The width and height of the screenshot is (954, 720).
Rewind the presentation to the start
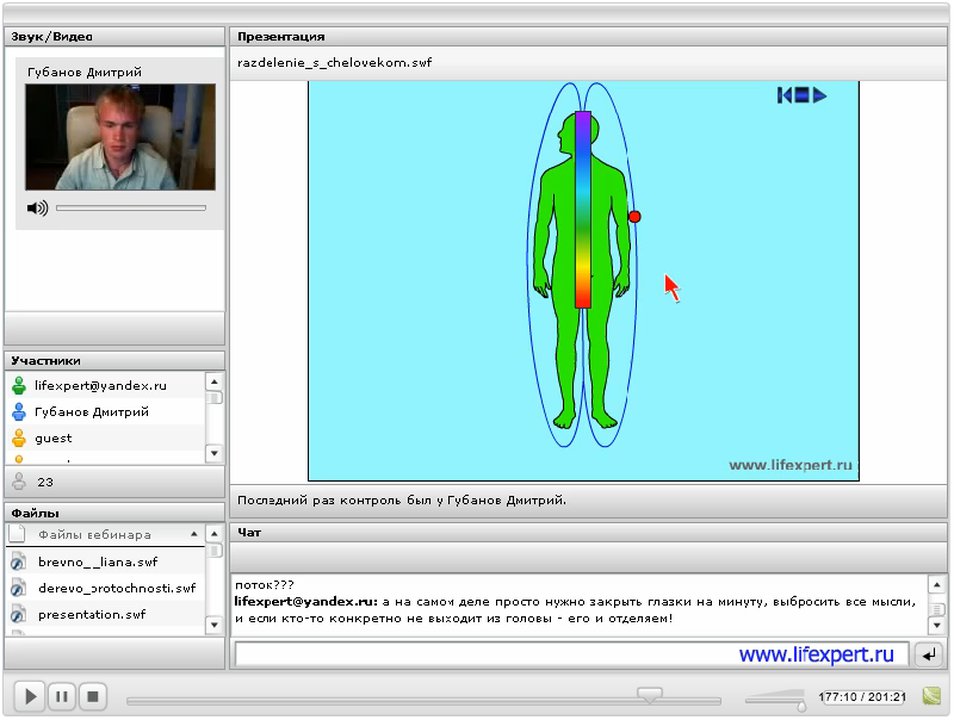[x=784, y=95]
